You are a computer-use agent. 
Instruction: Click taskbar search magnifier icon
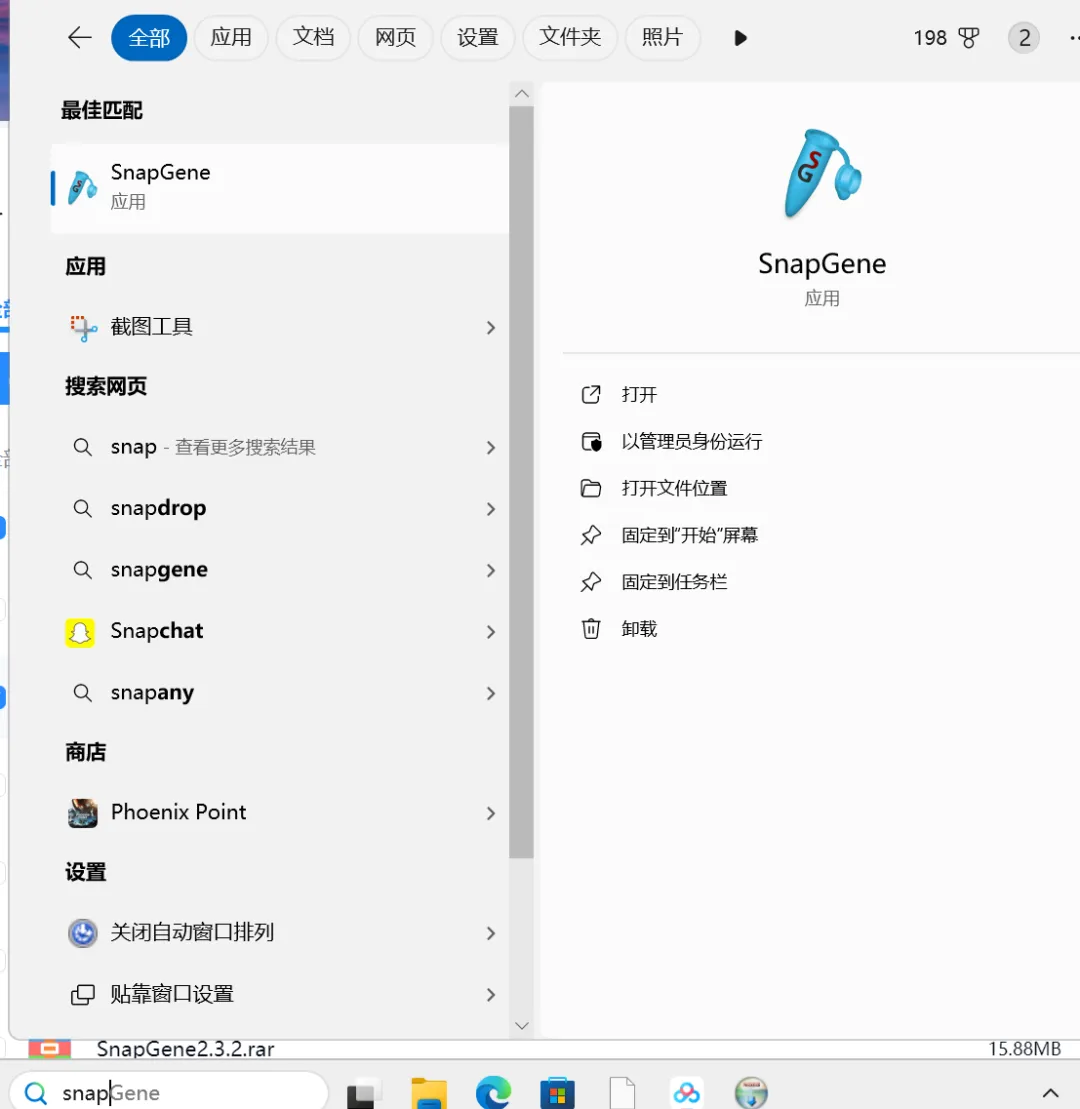pyautogui.click(x=35, y=1093)
